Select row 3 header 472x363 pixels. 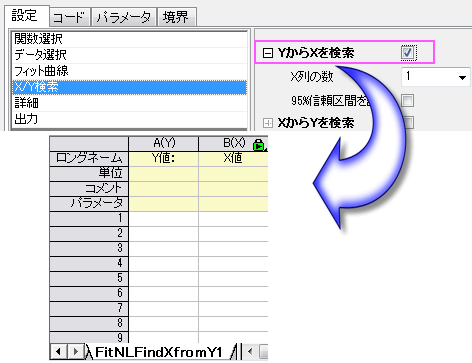tap(89, 248)
